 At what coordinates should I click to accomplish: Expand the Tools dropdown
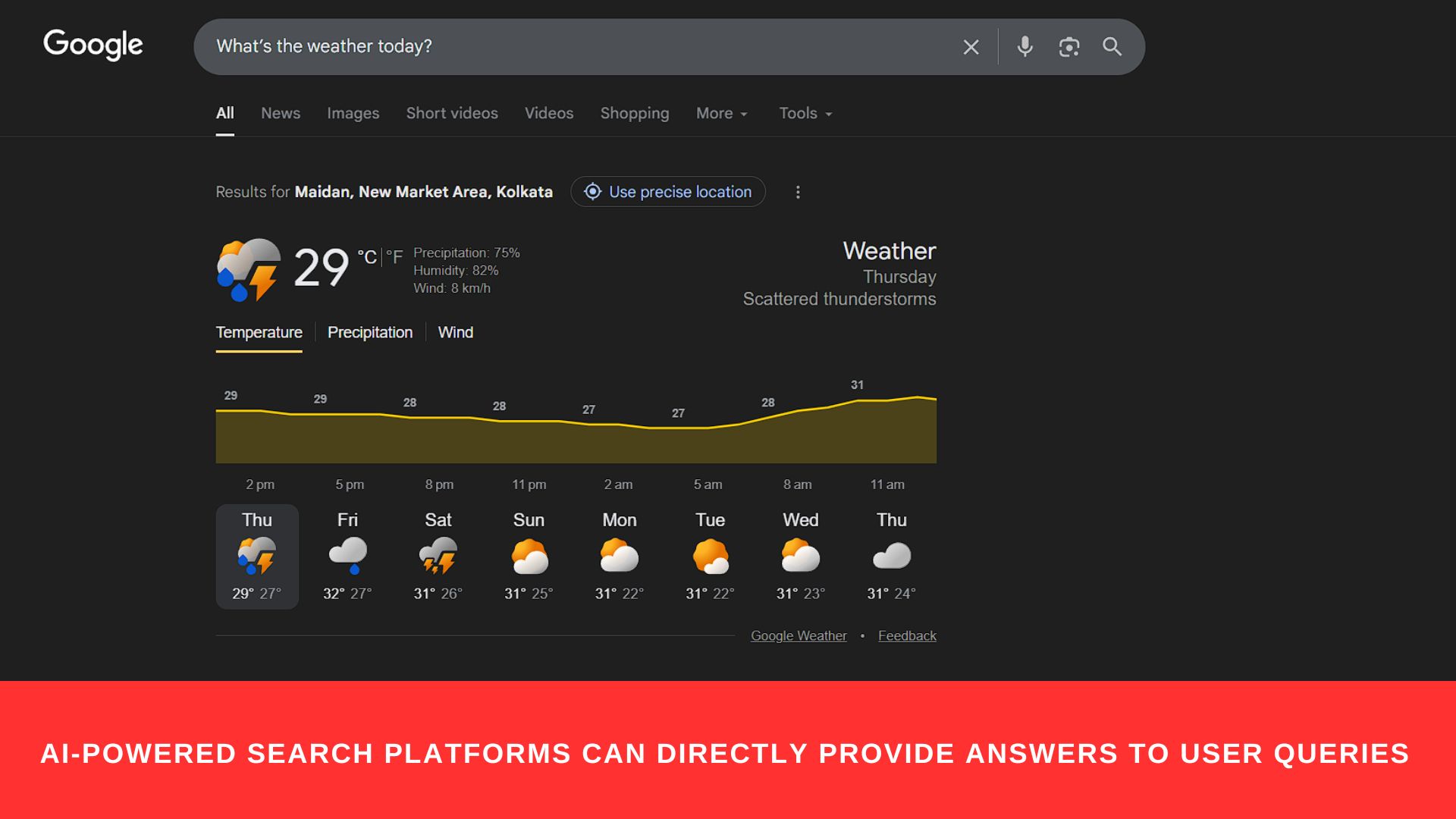pos(804,113)
